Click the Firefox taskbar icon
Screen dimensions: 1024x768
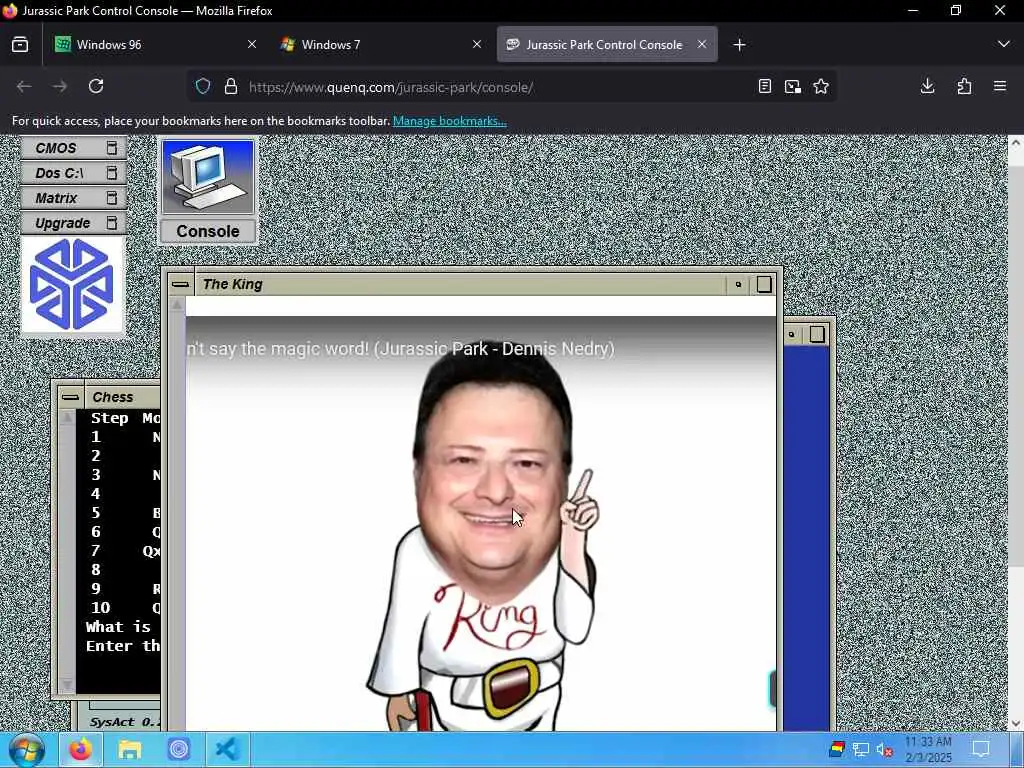point(81,750)
